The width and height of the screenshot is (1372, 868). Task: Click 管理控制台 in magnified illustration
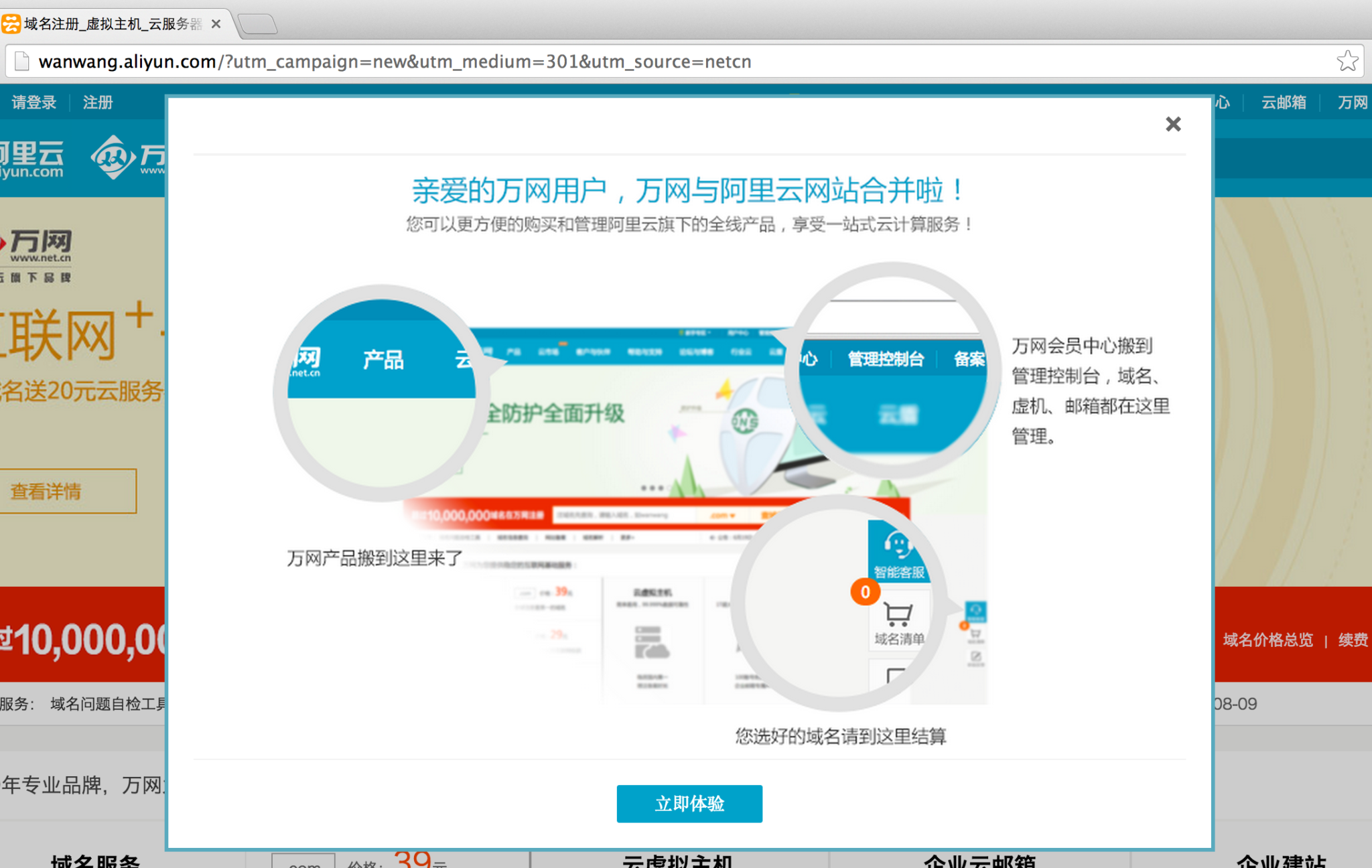click(x=886, y=359)
